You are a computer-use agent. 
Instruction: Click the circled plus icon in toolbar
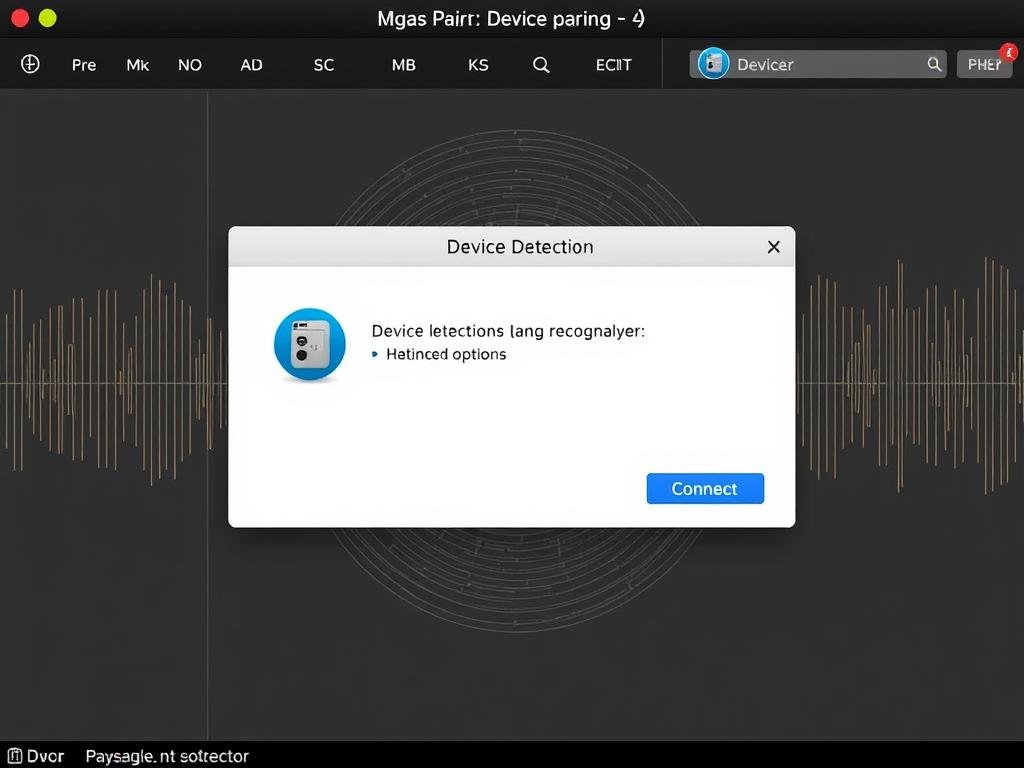click(x=30, y=64)
